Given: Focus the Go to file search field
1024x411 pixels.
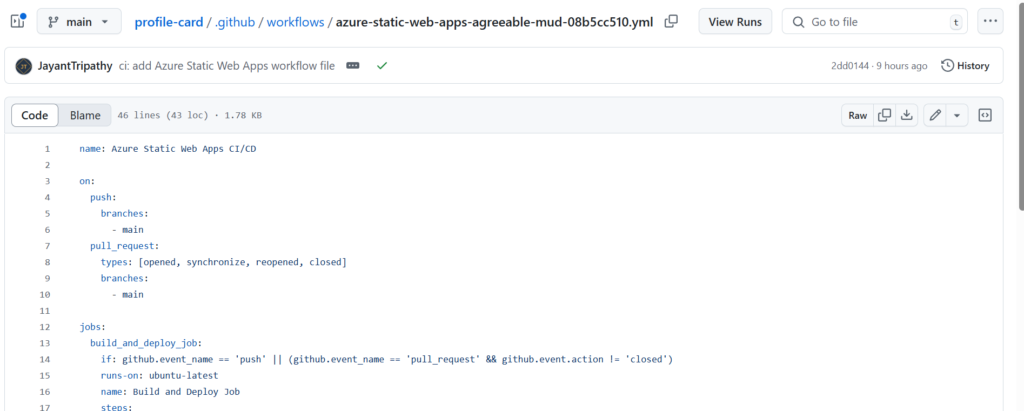Looking at the screenshot, I should (x=874, y=22).
